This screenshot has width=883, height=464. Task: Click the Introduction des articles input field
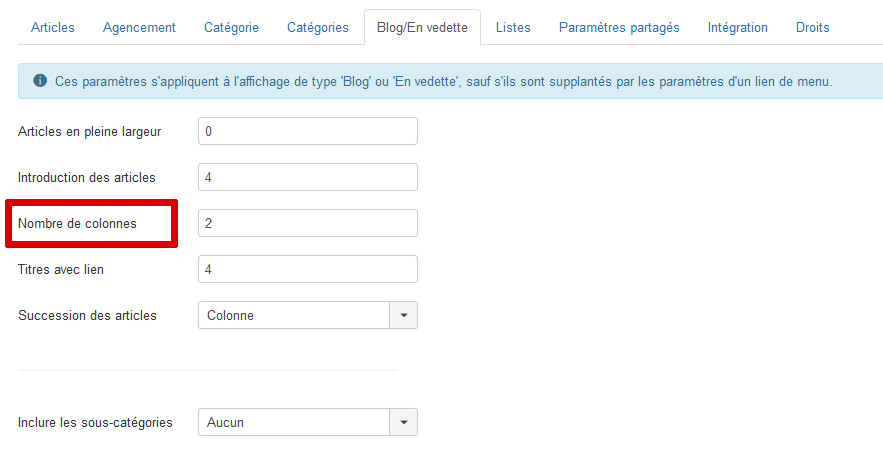(308, 177)
